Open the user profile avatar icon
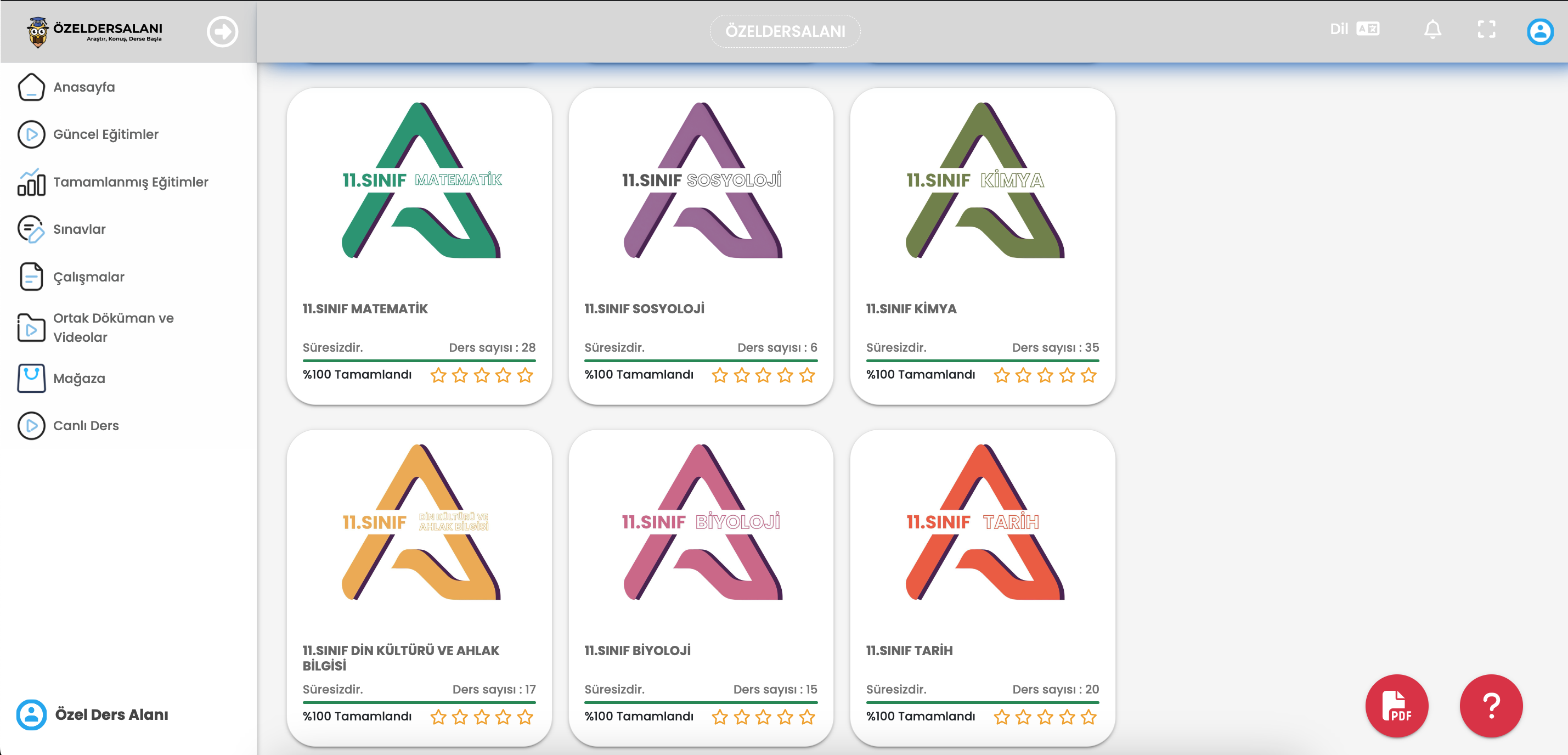This screenshot has width=1568, height=755. point(1539,31)
